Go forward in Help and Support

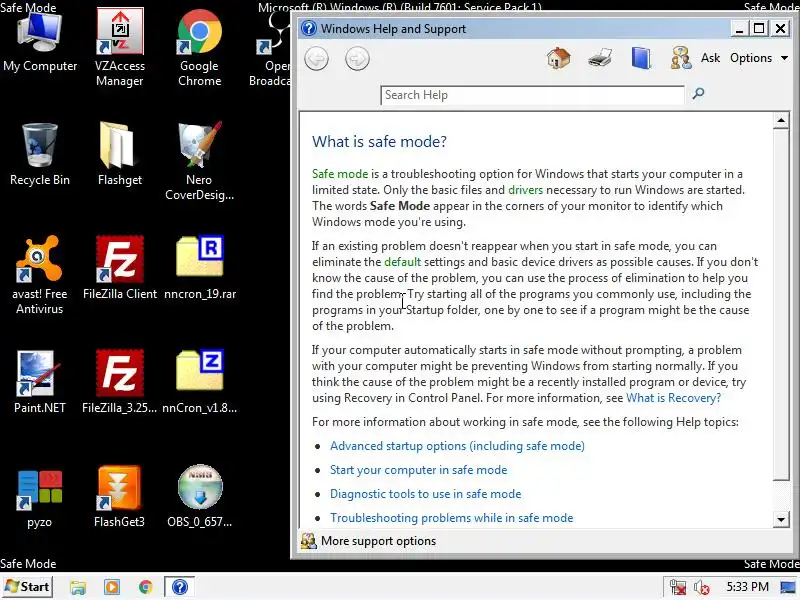coord(357,59)
